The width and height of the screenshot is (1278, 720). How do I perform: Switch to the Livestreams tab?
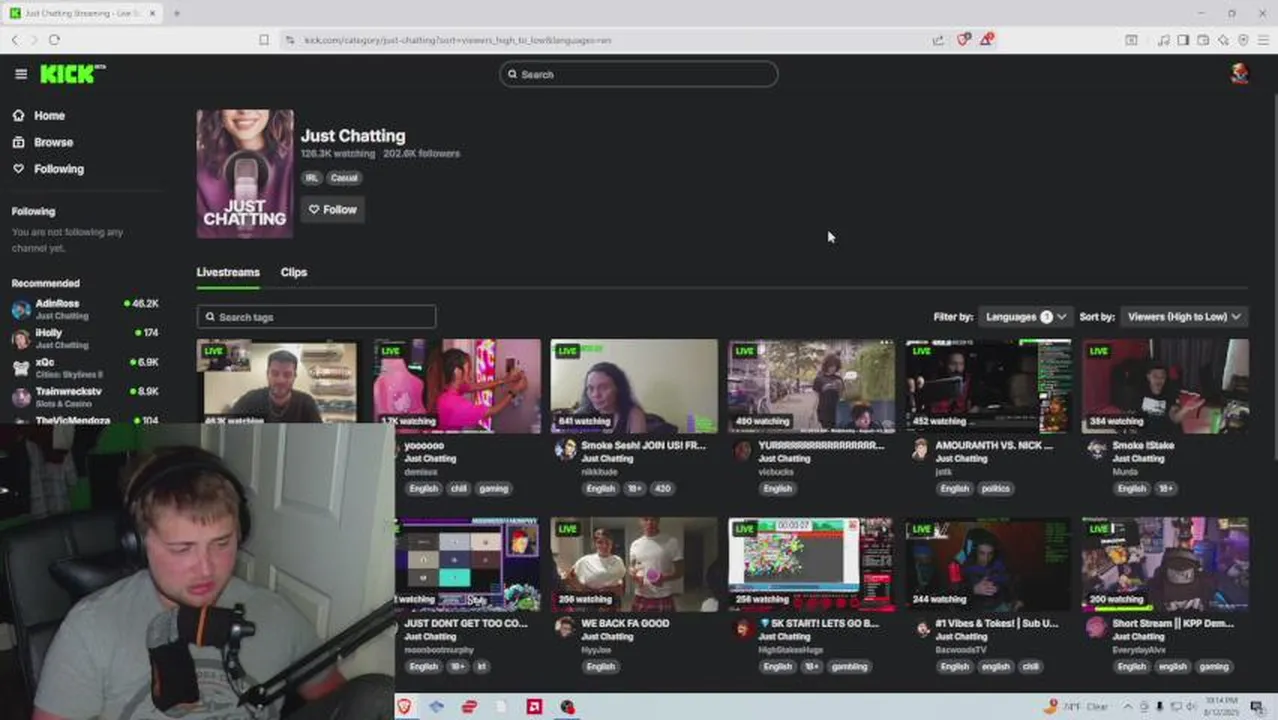[228, 272]
